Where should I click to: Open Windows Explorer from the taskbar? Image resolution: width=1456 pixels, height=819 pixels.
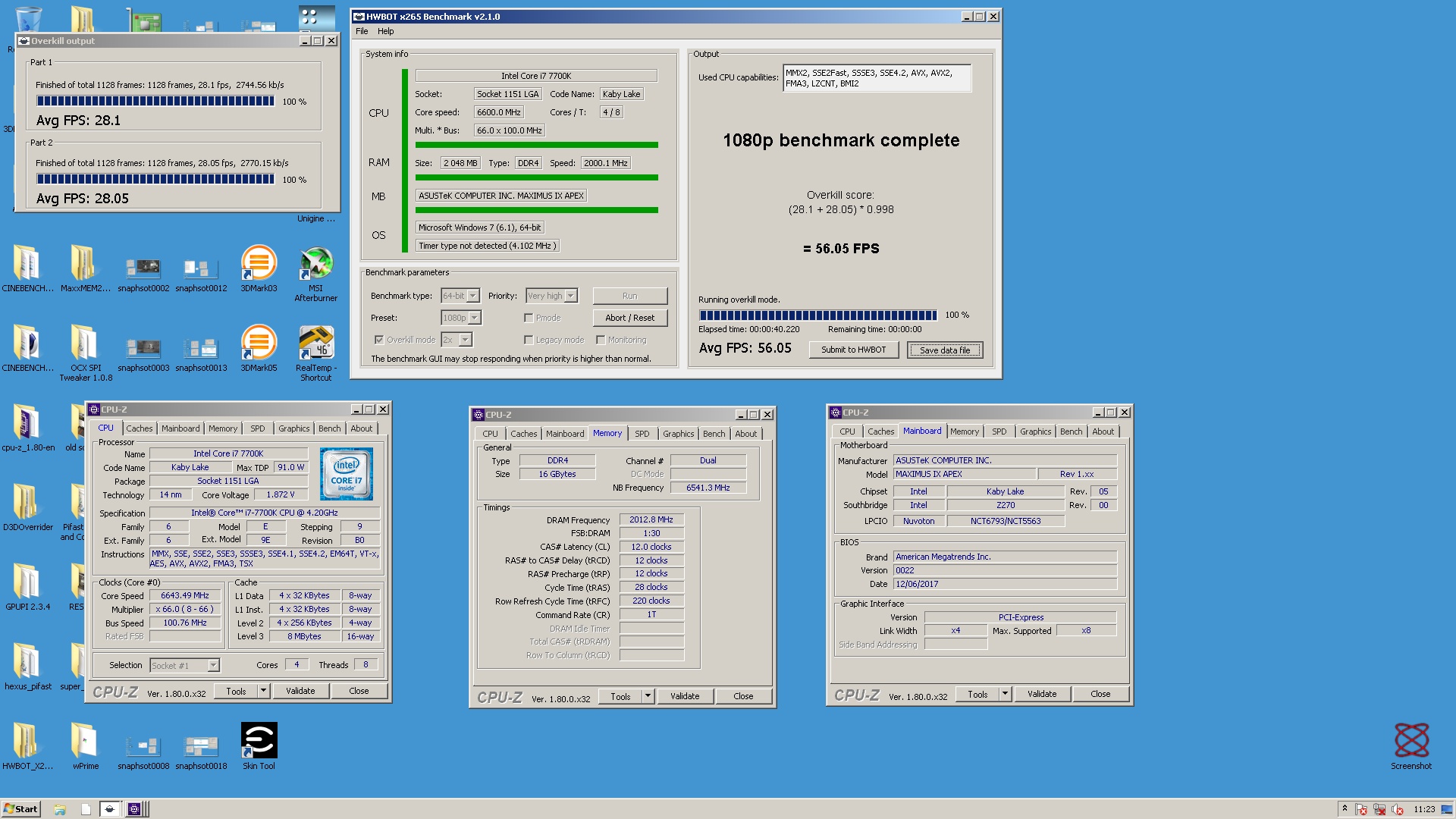coord(60,809)
